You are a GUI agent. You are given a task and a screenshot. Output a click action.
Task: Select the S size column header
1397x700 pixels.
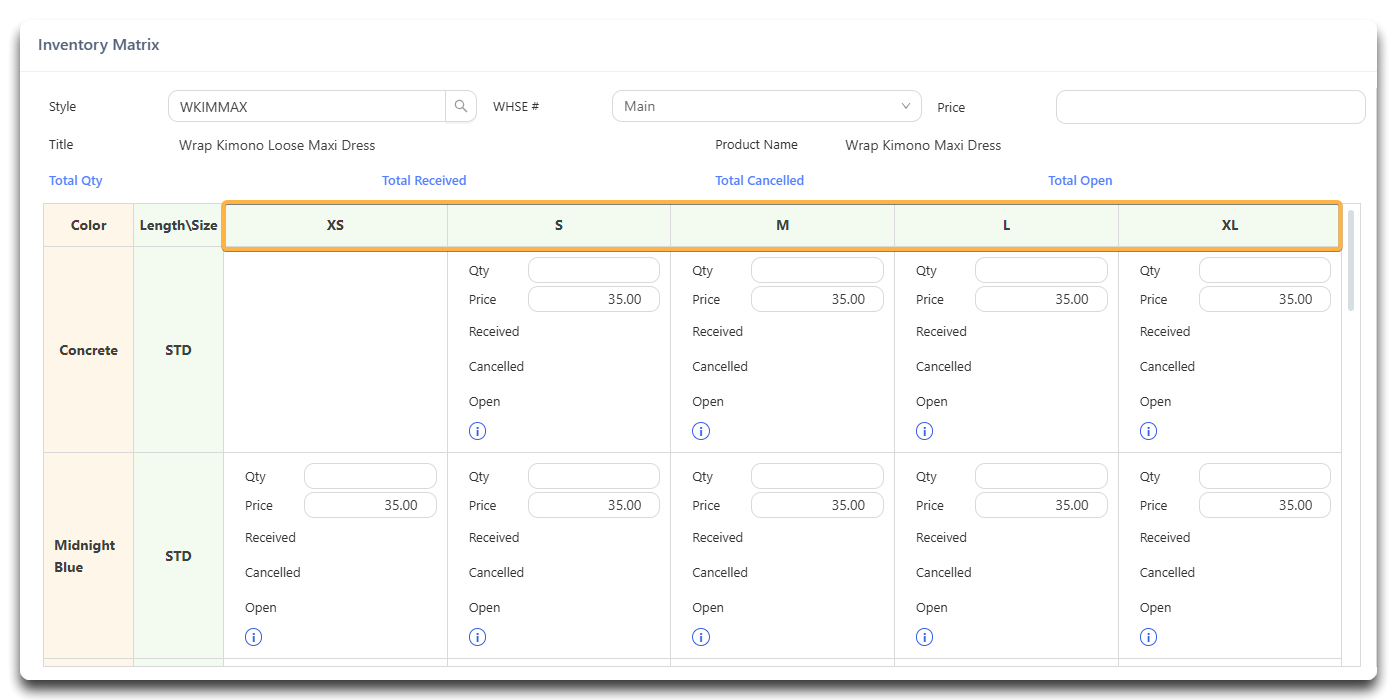pyautogui.click(x=559, y=225)
